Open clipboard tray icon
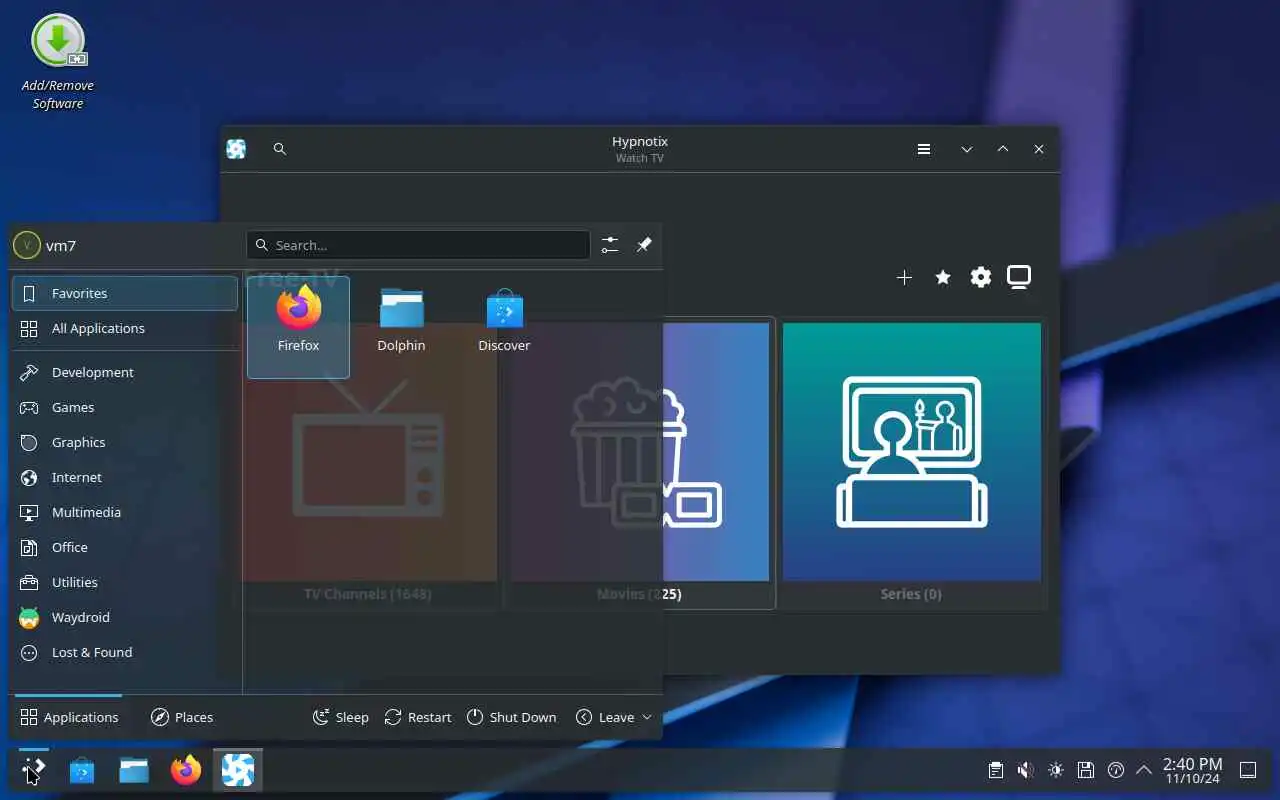 (x=995, y=770)
